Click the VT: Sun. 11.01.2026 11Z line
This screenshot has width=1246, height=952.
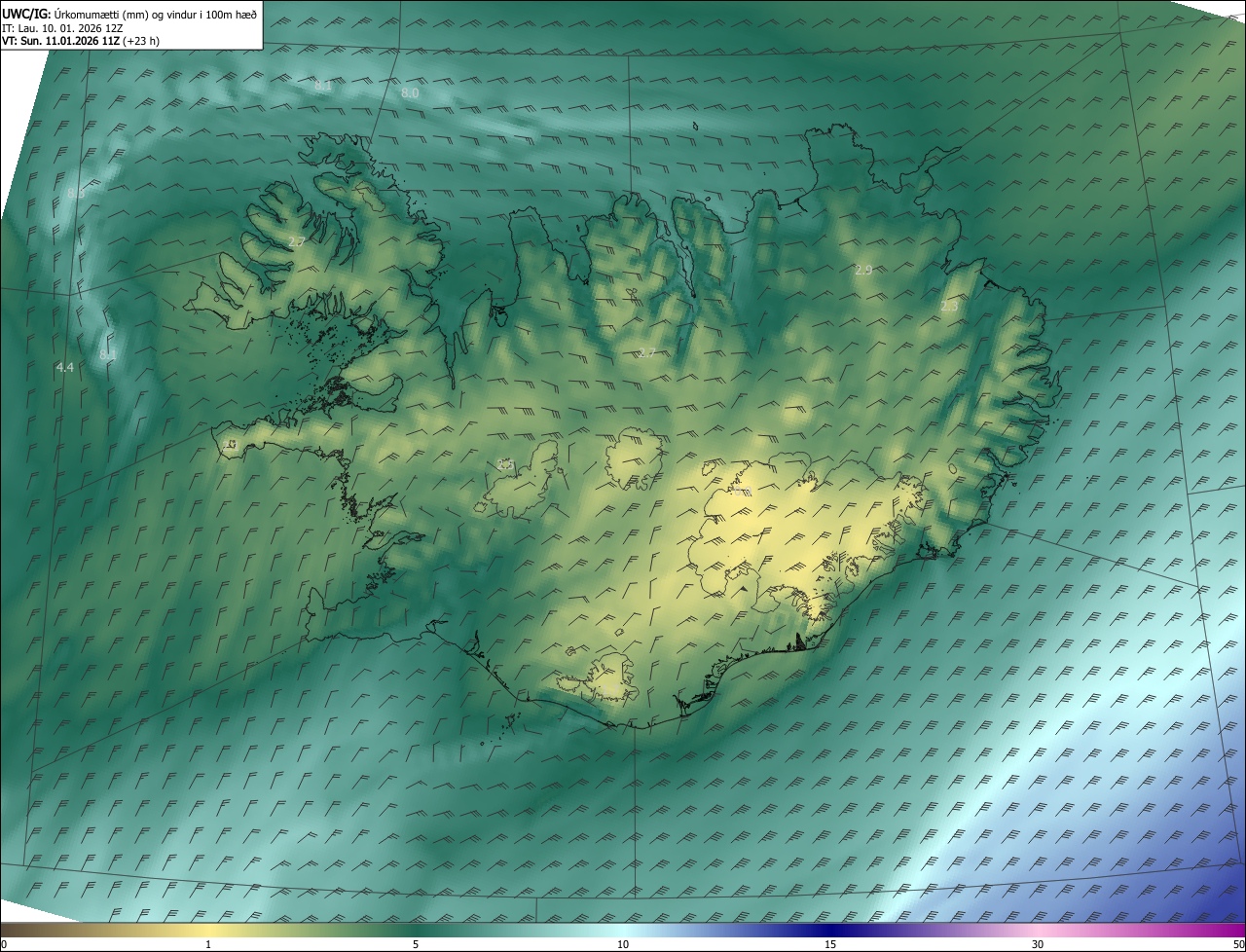[81, 41]
